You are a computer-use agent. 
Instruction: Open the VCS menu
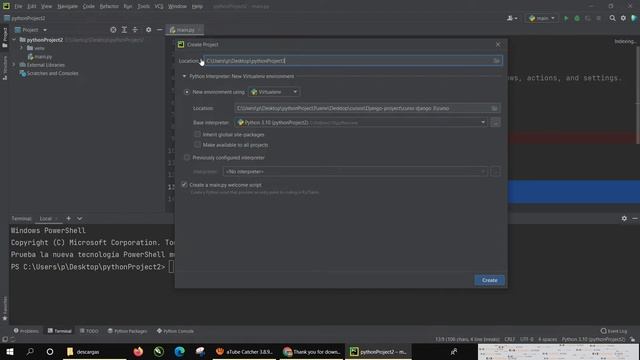159,7
